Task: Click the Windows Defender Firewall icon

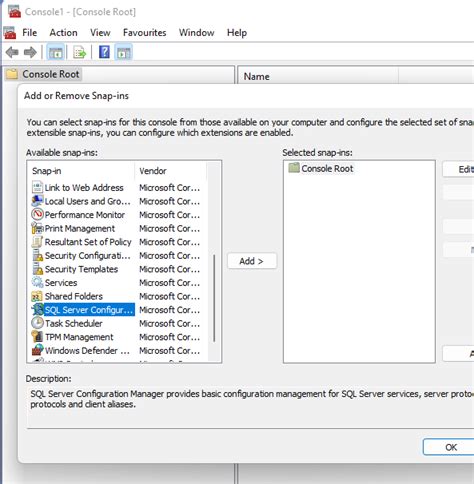Action: point(37,350)
